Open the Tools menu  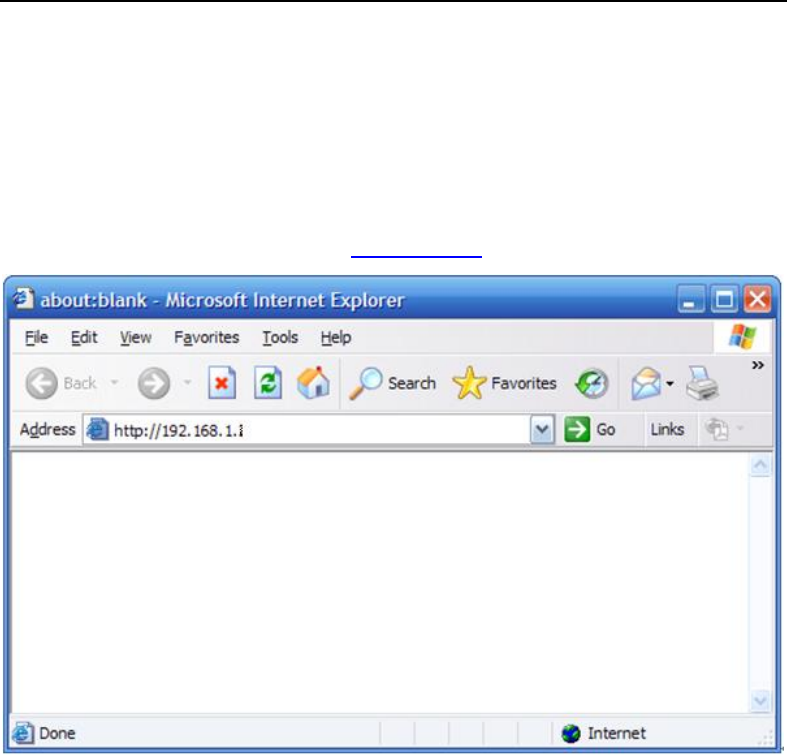pyautogui.click(x=280, y=337)
